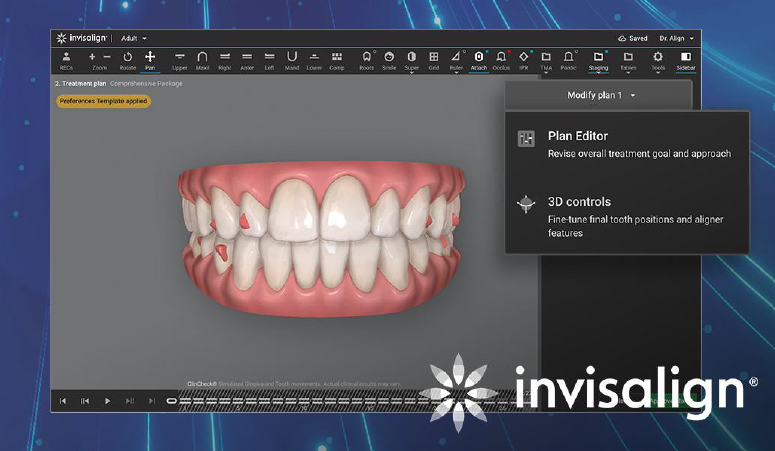Click the Invisalign logo in header
This screenshot has width=775, height=451.
tap(81, 38)
